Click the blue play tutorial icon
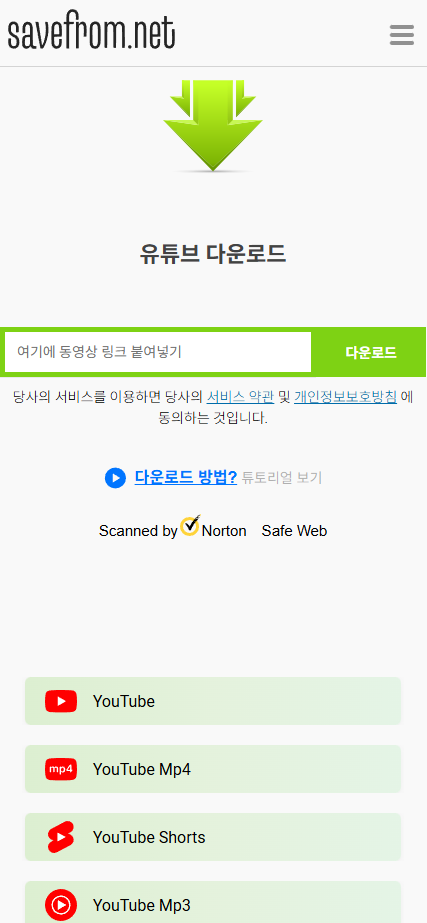Screen dimensions: 427x923 tap(115, 477)
